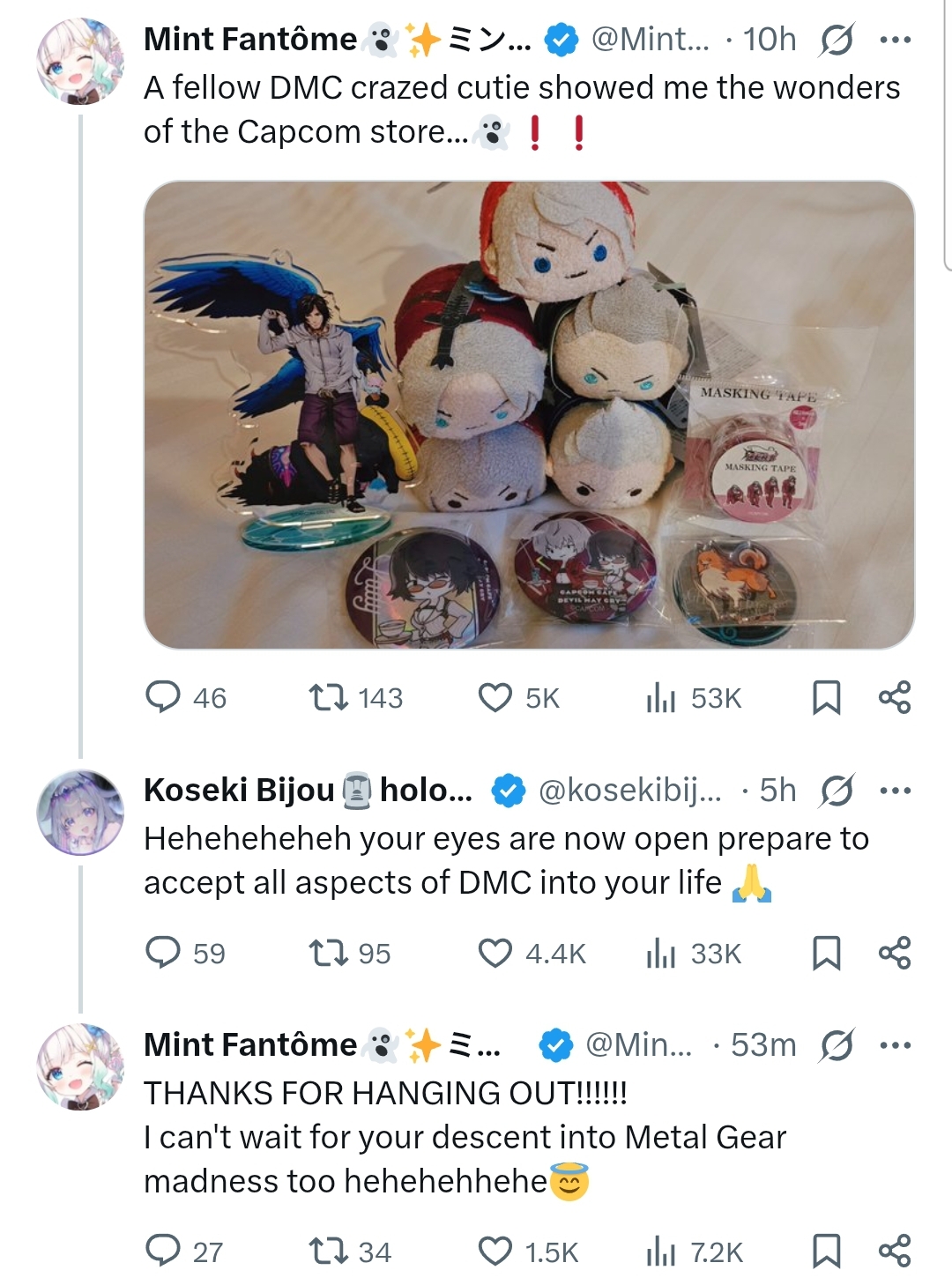
Task: Open more options on Koseki Bijou's reply
Action: point(895,791)
